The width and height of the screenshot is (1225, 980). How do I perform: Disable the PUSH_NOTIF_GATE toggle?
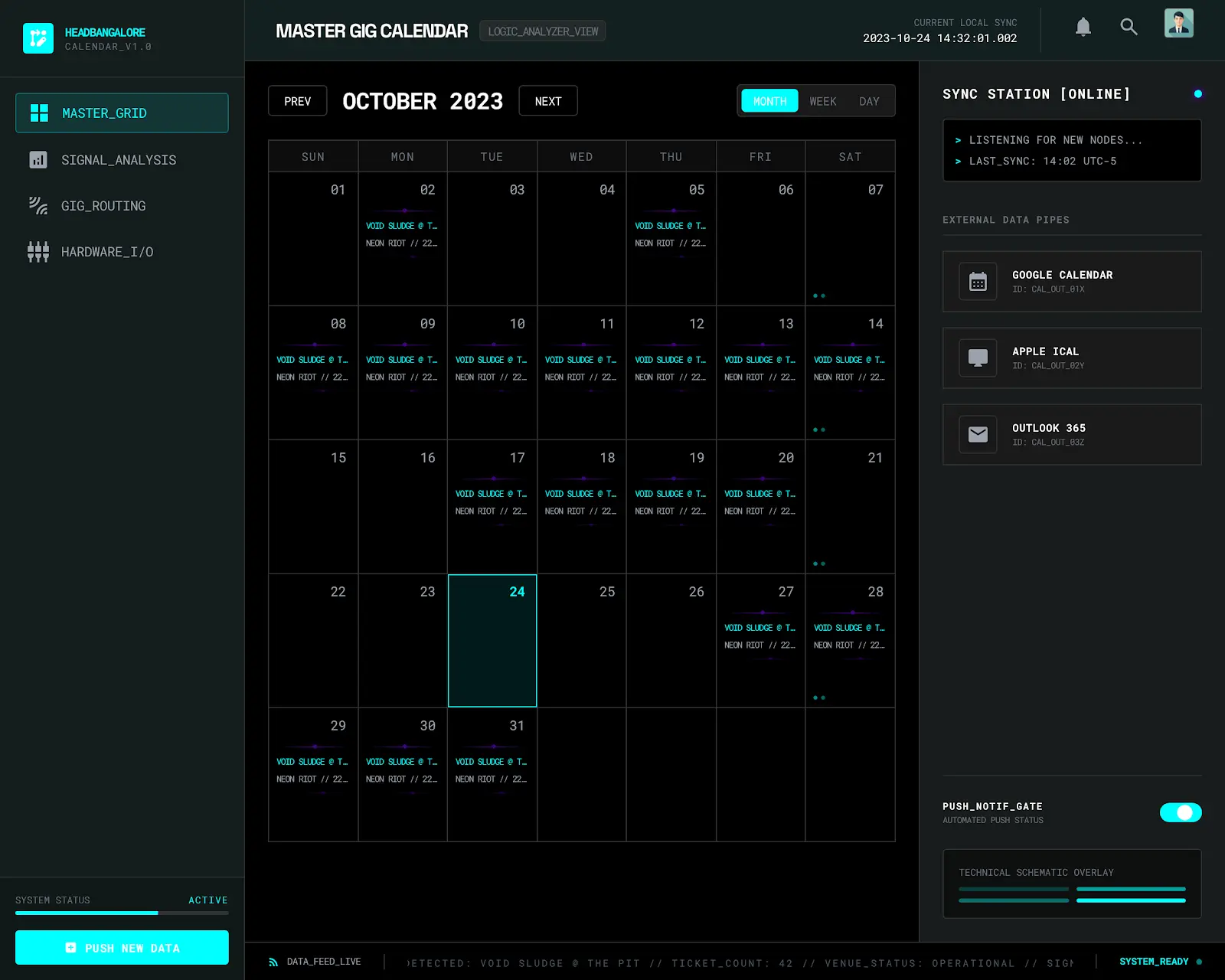(1180, 812)
